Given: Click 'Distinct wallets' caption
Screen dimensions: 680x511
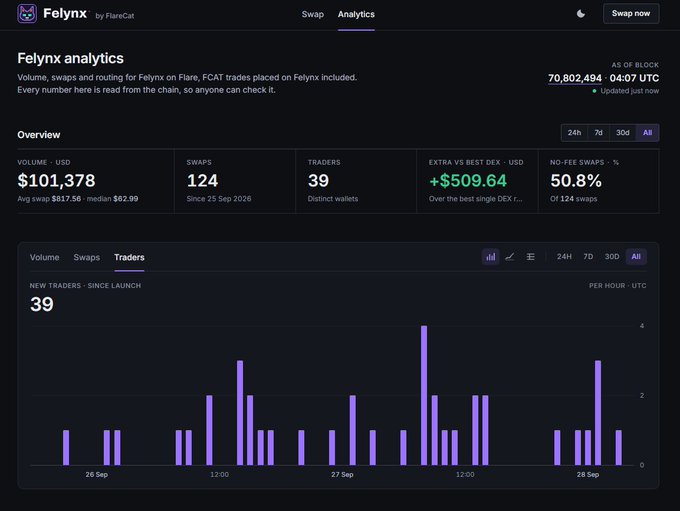Looking at the screenshot, I should click(333, 199).
